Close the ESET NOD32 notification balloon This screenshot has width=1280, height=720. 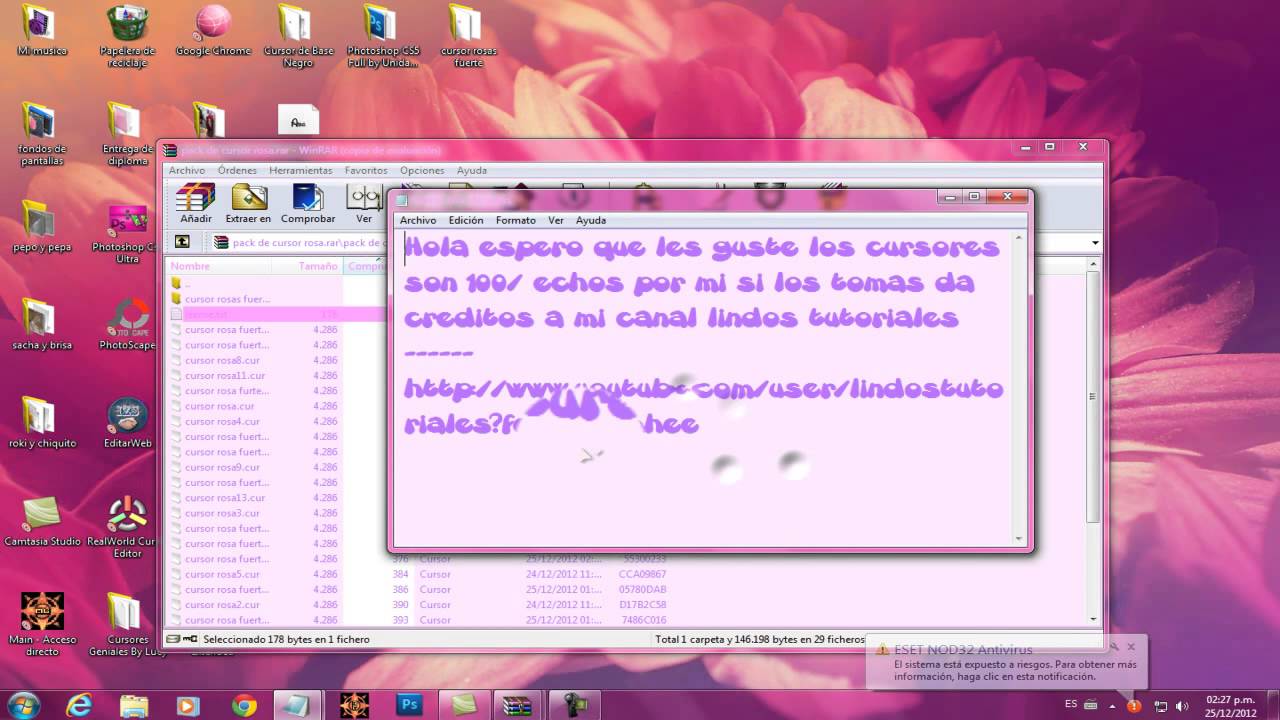1131,647
